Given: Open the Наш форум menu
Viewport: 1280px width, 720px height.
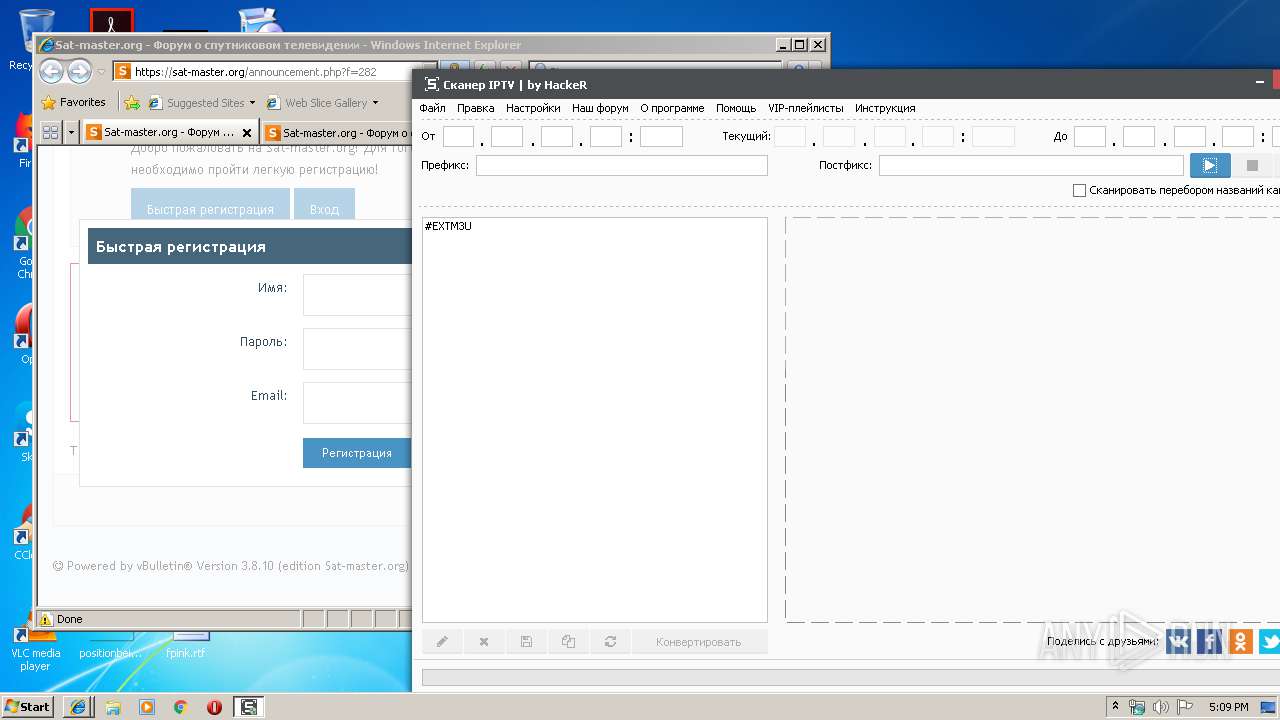Looking at the screenshot, I should (x=600, y=108).
